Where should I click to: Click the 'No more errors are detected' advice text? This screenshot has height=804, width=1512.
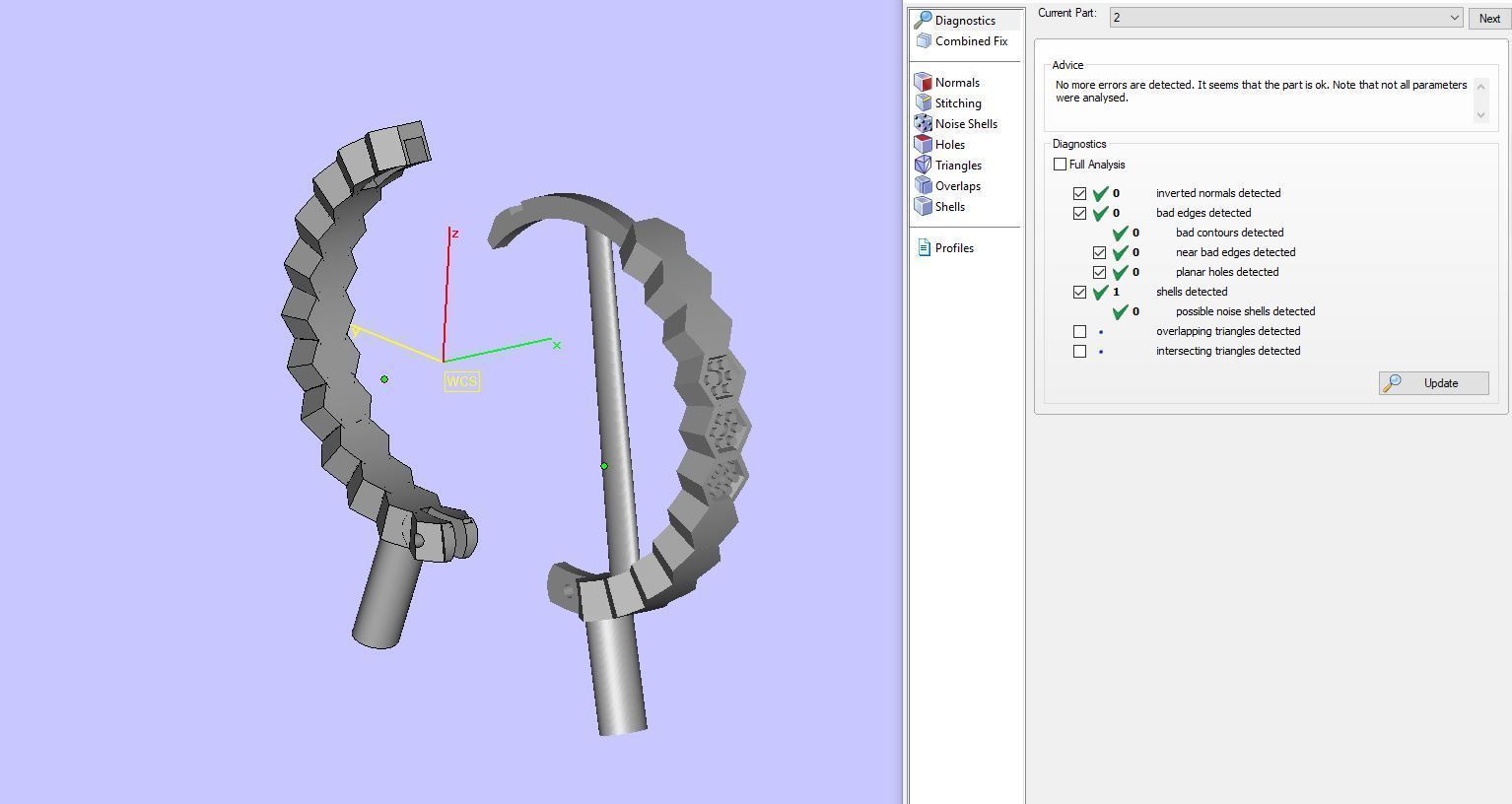pos(1261,92)
